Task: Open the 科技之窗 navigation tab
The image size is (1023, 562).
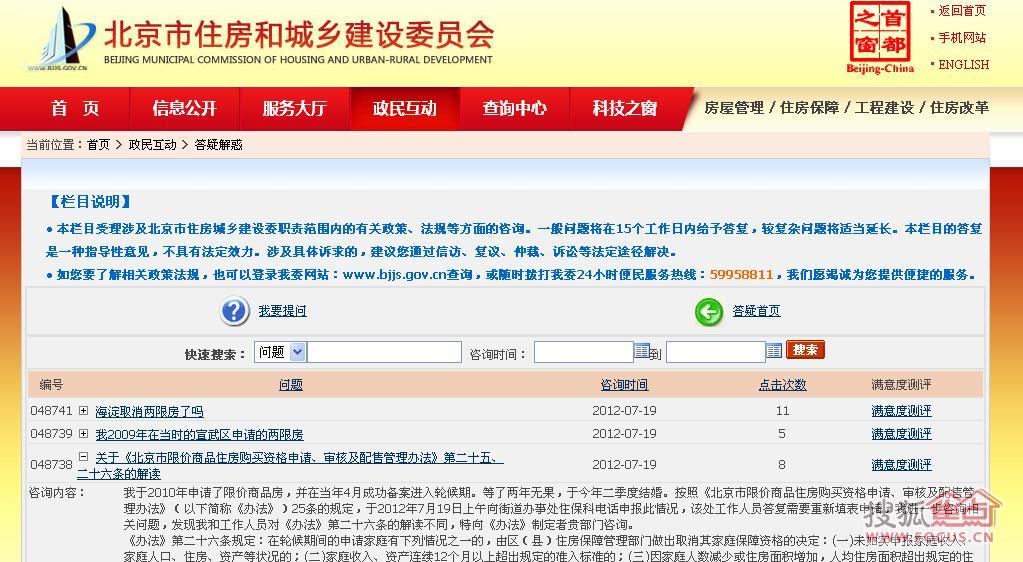Action: point(625,108)
